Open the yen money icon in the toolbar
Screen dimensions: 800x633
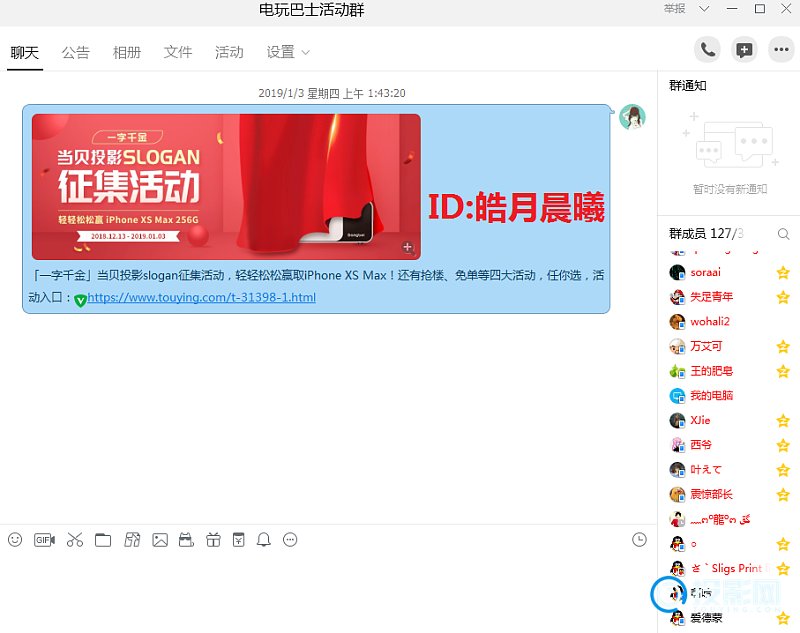pyautogui.click(x=238, y=540)
